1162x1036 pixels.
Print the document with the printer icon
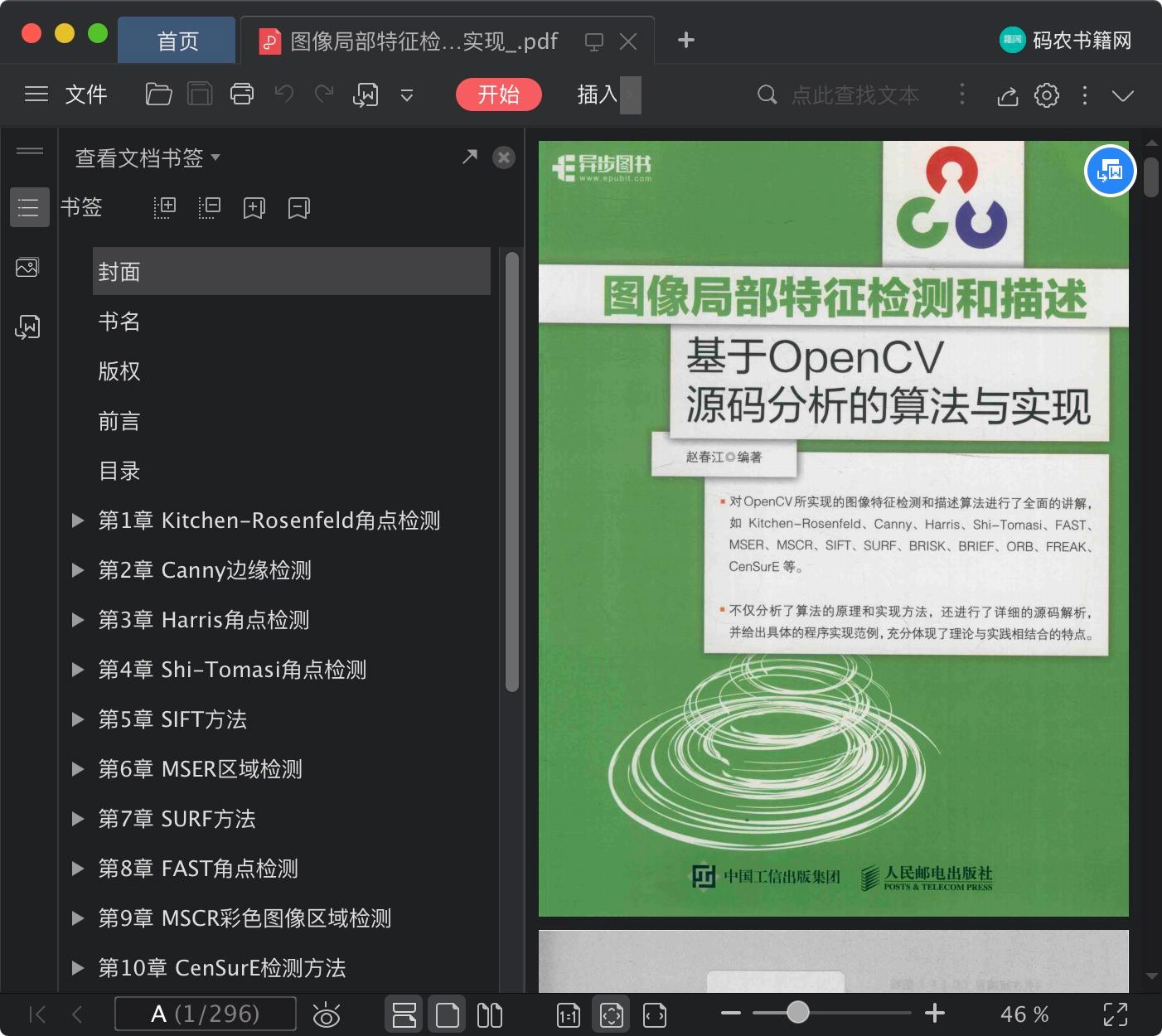pyautogui.click(x=242, y=94)
